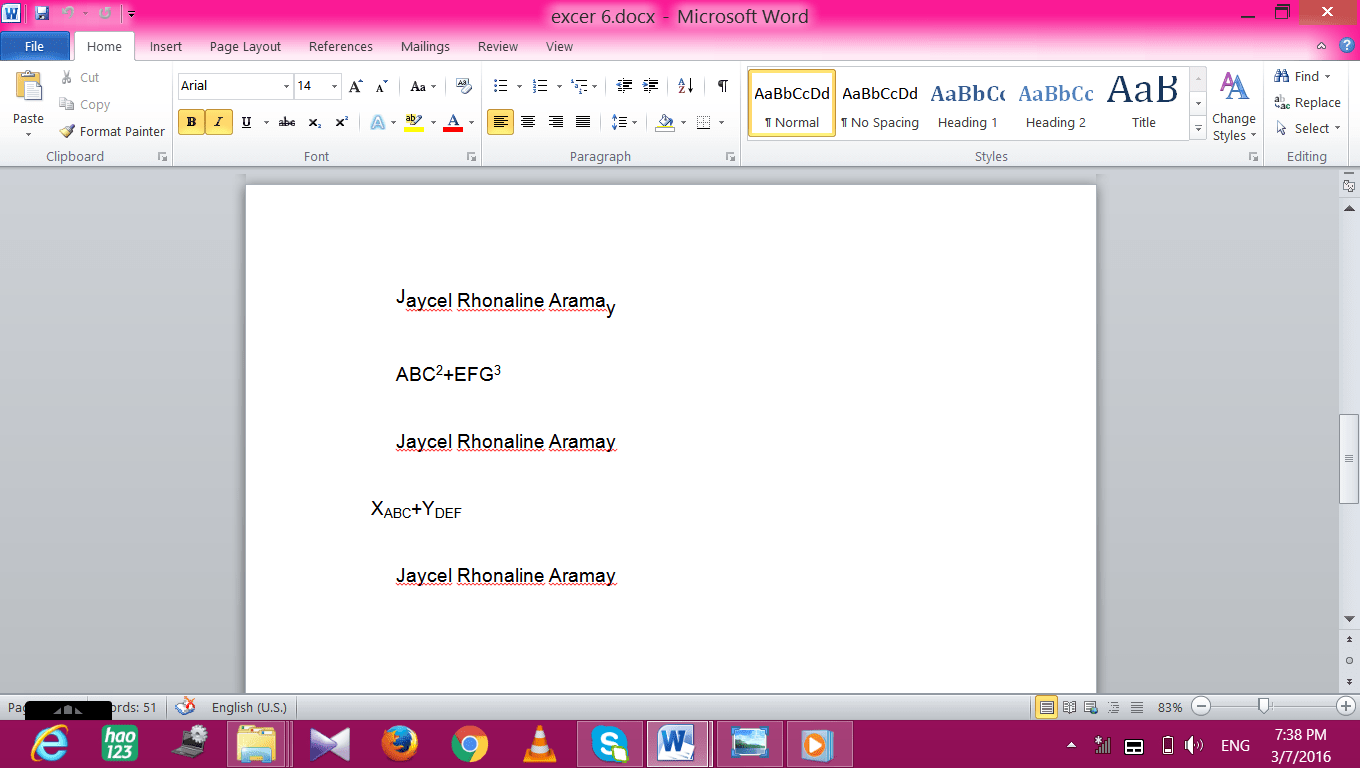Click the Paste clipboard icon
Viewport: 1360px width, 768px height.
(x=28, y=88)
